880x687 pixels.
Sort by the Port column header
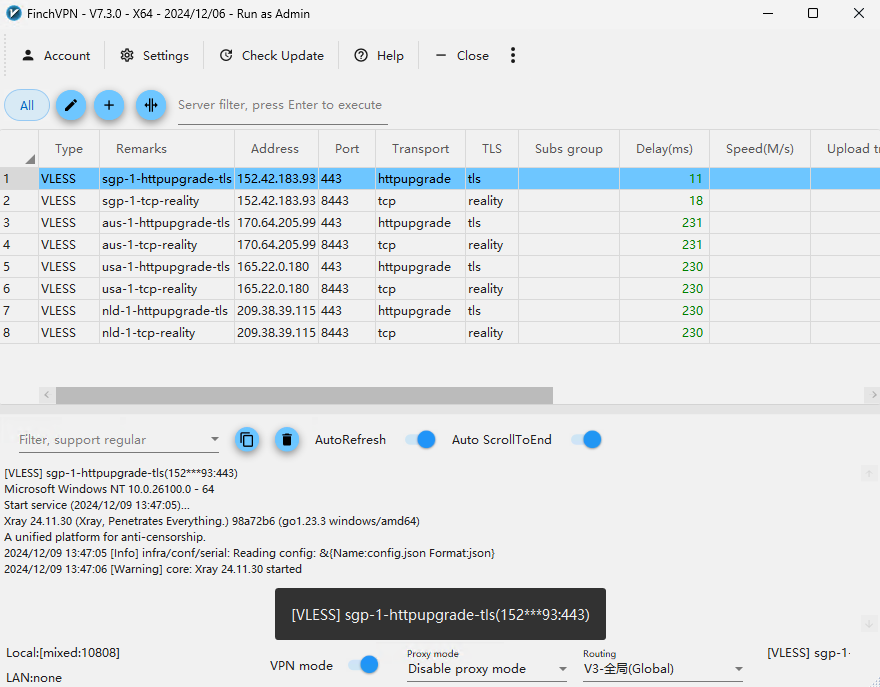[x=347, y=149]
